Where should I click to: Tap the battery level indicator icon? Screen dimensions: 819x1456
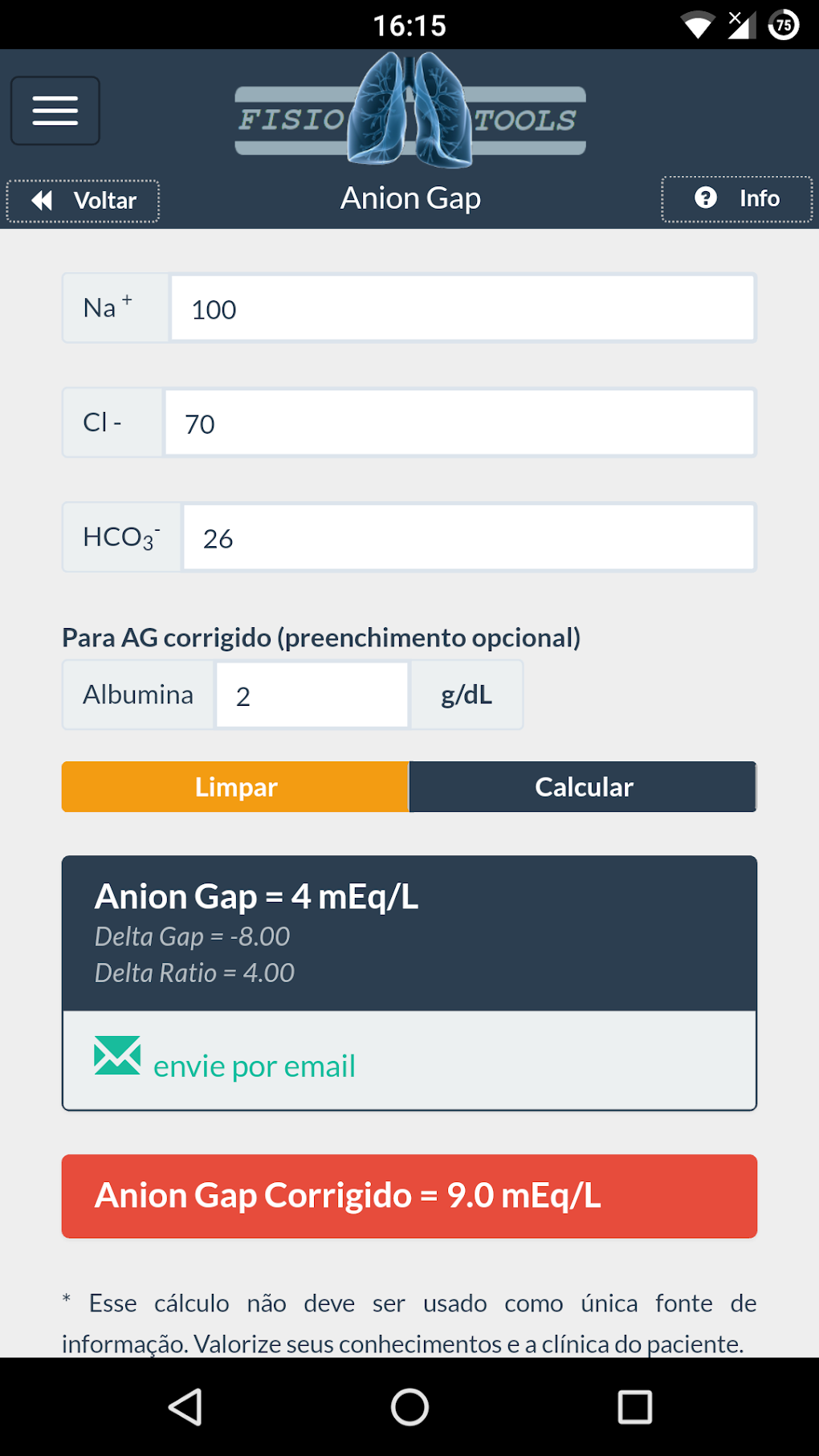[784, 26]
